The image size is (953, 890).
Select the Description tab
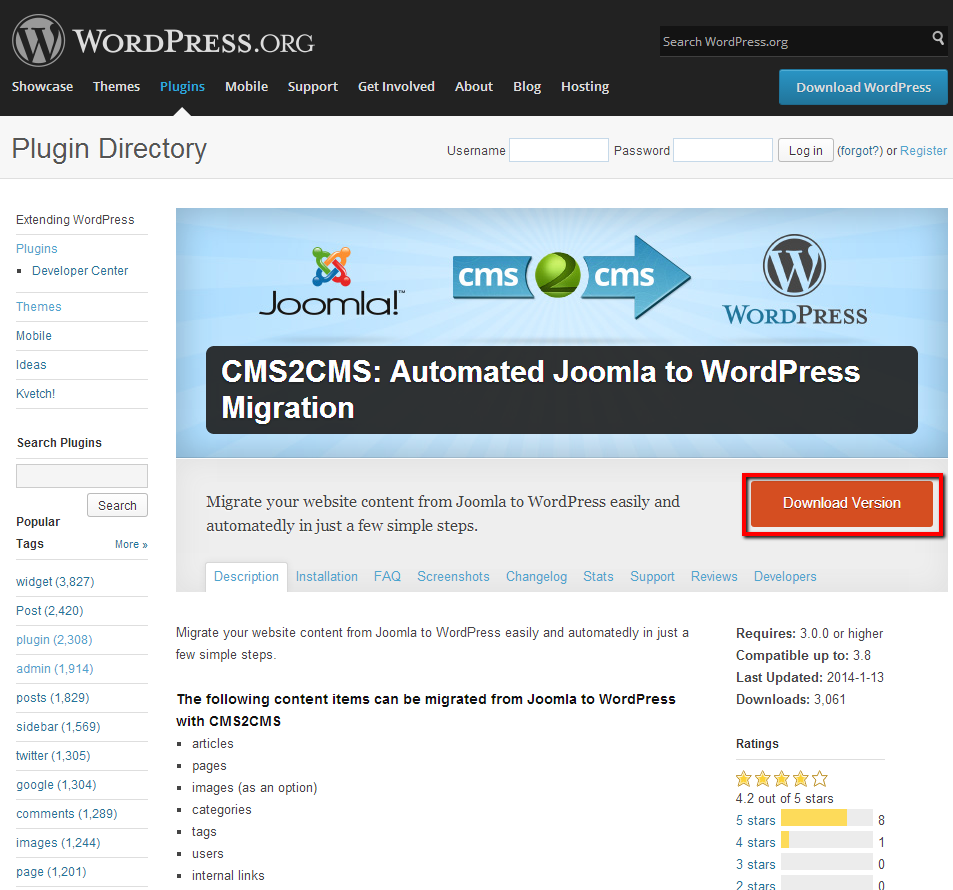246,576
